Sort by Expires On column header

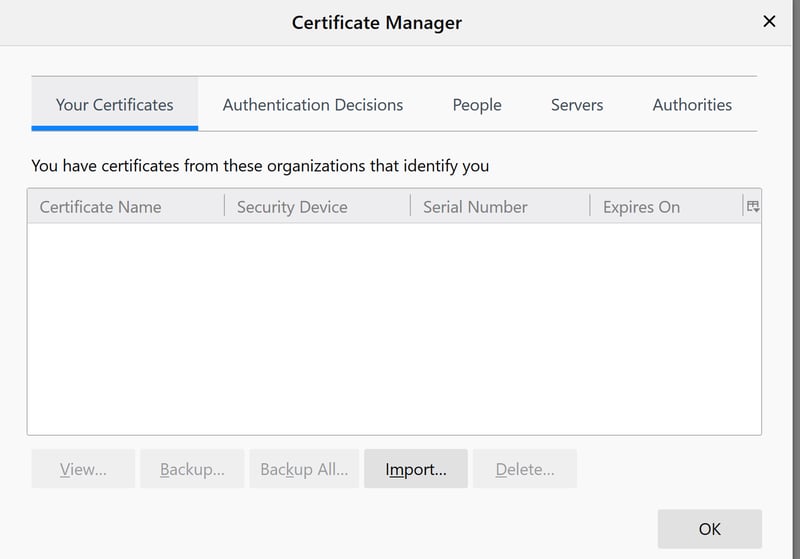[666, 207]
